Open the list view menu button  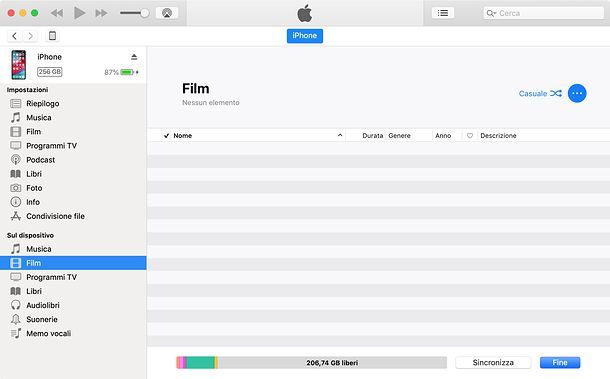(443, 13)
